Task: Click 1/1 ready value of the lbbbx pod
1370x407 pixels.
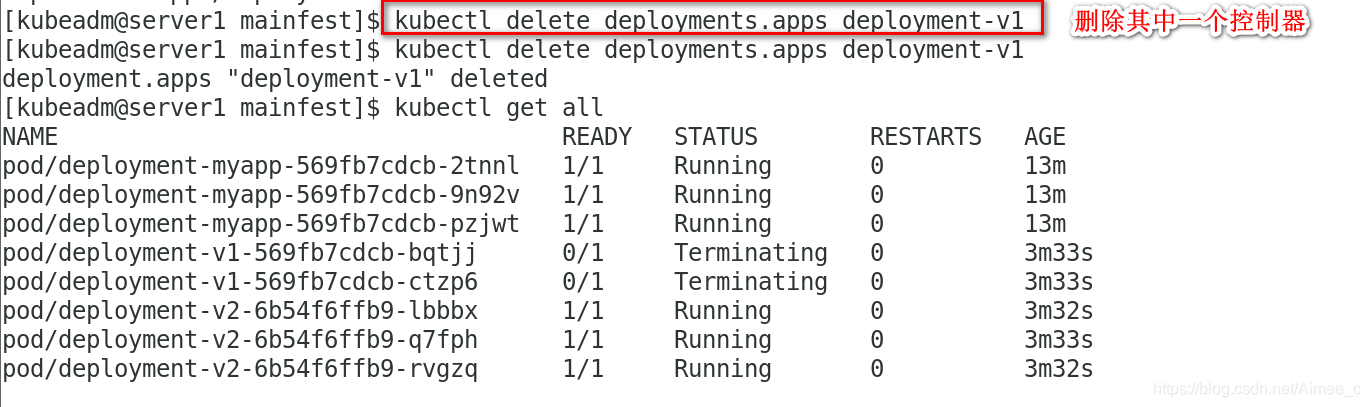Action: (x=583, y=311)
